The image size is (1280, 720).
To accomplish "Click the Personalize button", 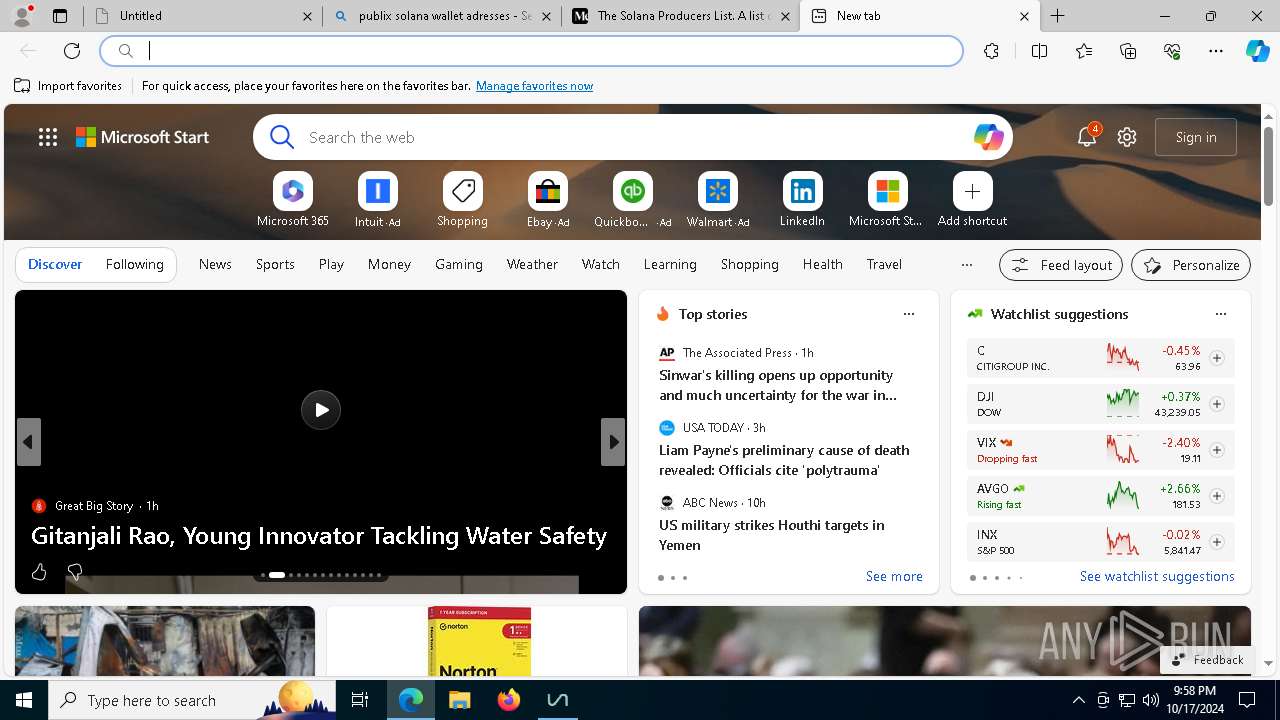I will point(1191,265).
